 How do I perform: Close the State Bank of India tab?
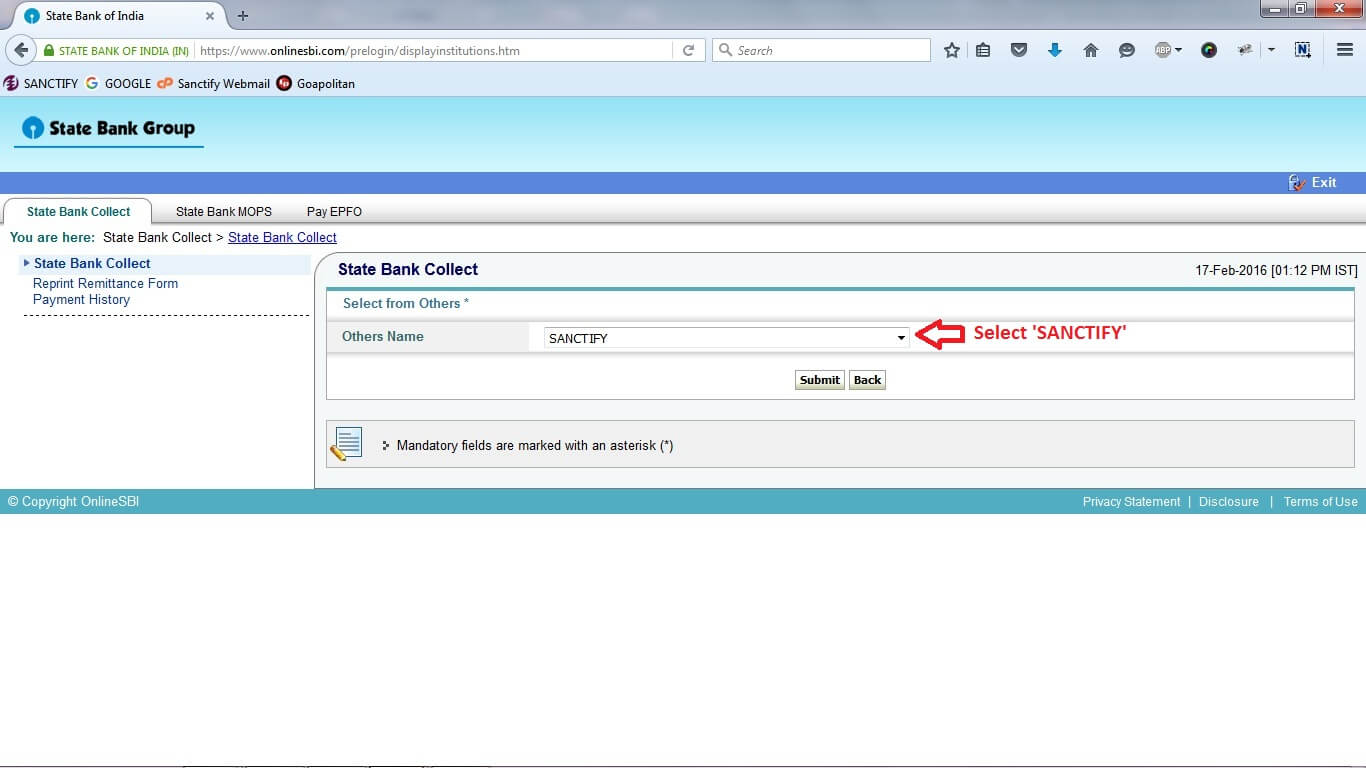click(x=210, y=16)
